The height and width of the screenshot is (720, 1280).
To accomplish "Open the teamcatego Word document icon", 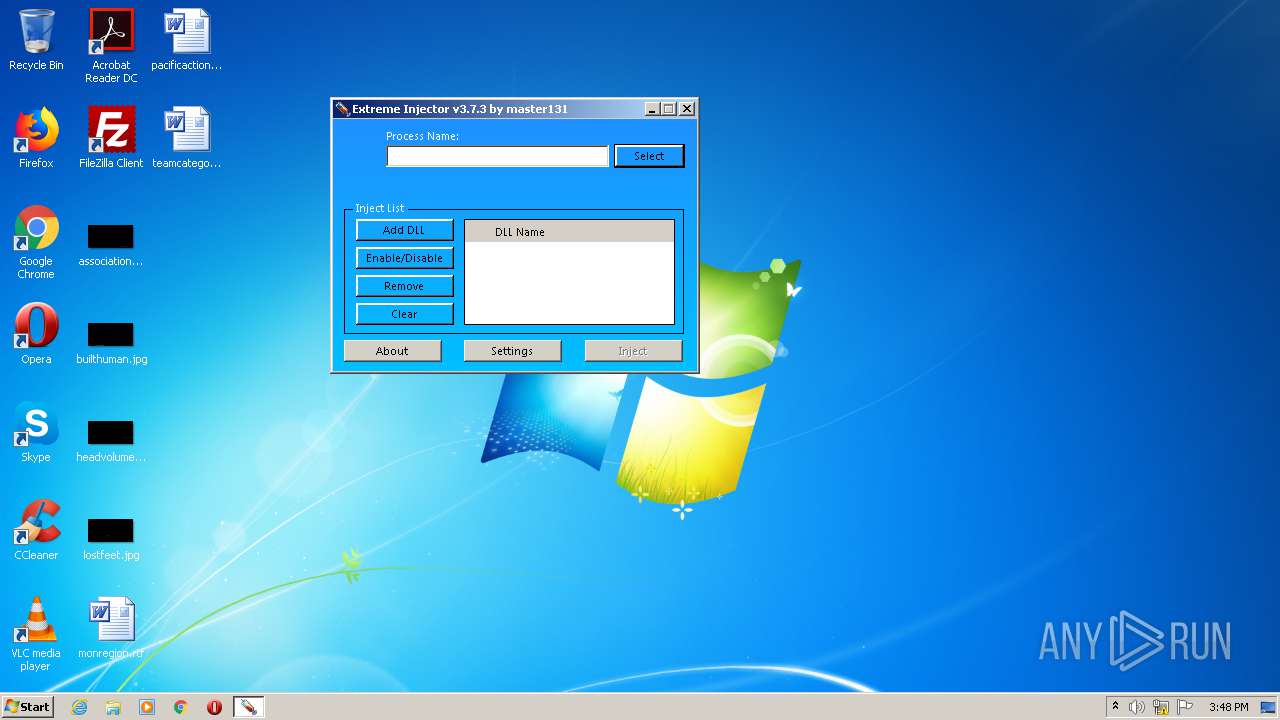I will pyautogui.click(x=187, y=138).
